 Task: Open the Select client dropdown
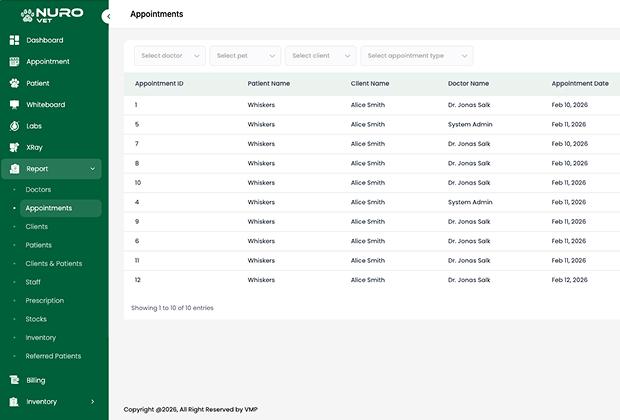[321, 56]
